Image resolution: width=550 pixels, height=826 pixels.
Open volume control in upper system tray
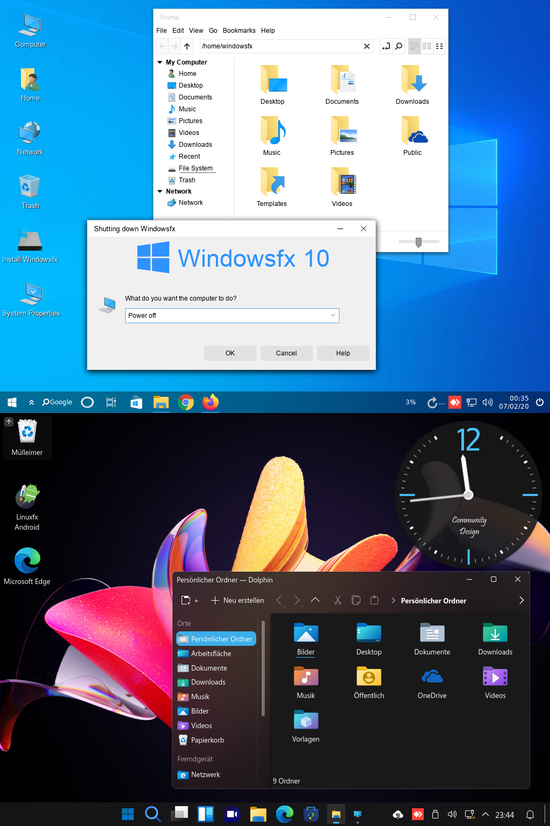tap(487, 402)
